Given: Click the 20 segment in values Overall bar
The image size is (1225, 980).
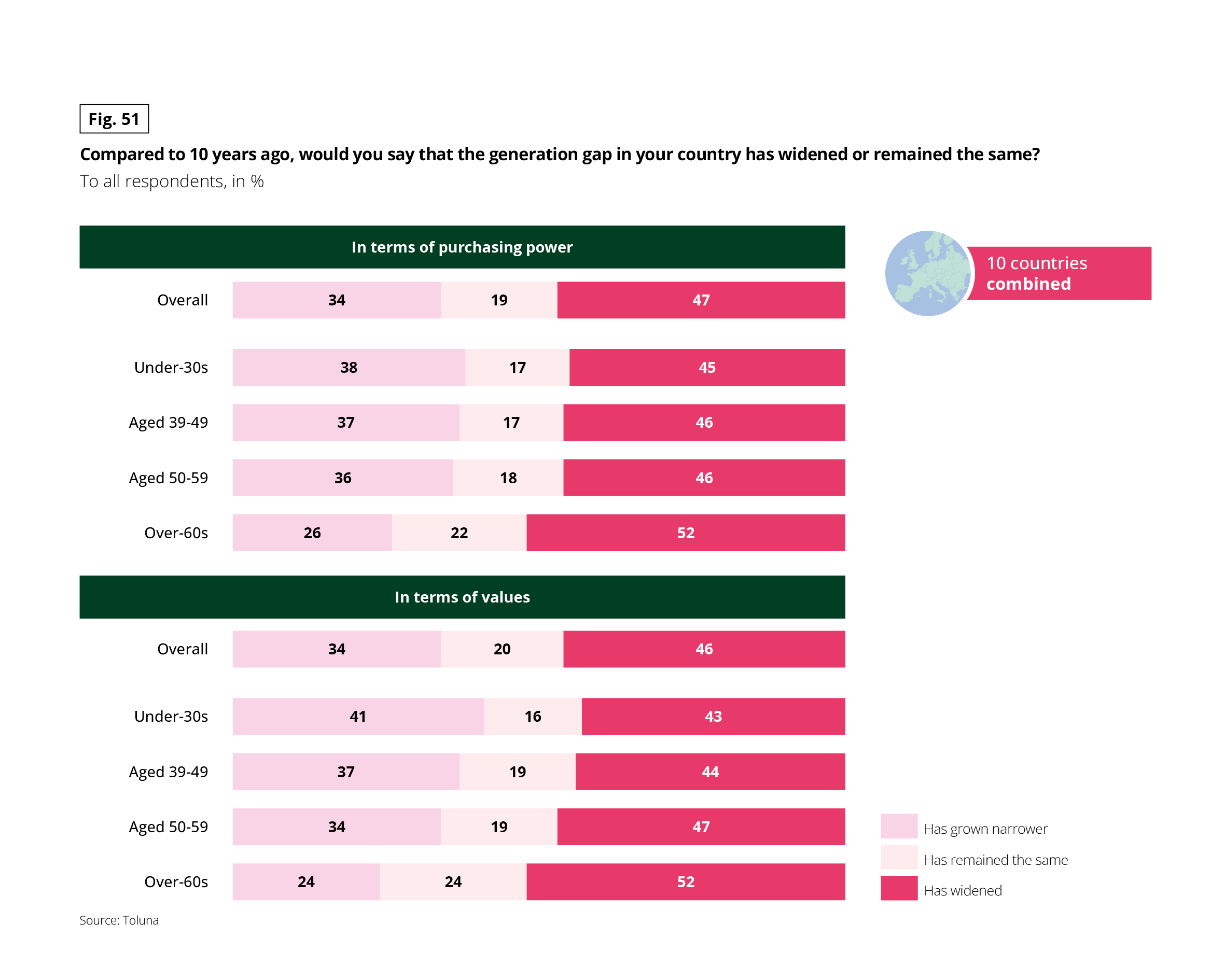Looking at the screenshot, I should [502, 649].
